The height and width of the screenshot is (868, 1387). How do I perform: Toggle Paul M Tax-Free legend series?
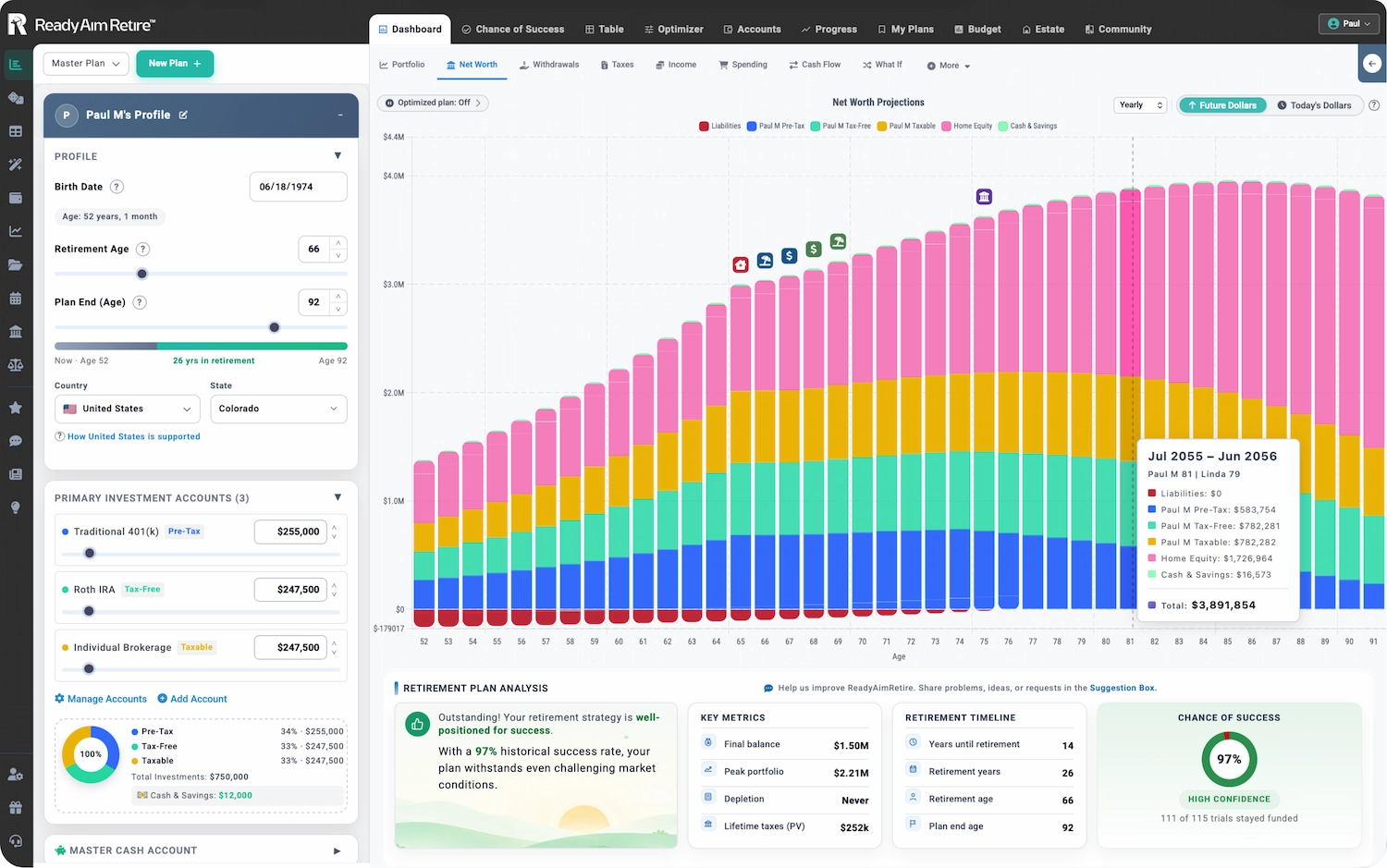[841, 126]
